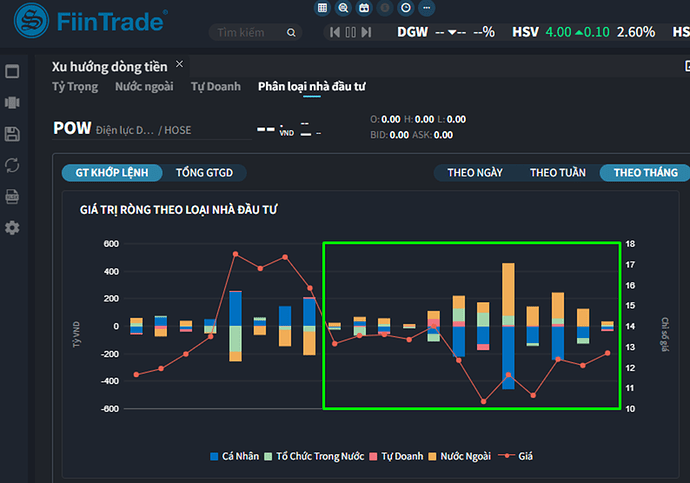The image size is (690, 483).
Task: Click the greyed-out coin icon in top toolbar
Action: click(385, 8)
